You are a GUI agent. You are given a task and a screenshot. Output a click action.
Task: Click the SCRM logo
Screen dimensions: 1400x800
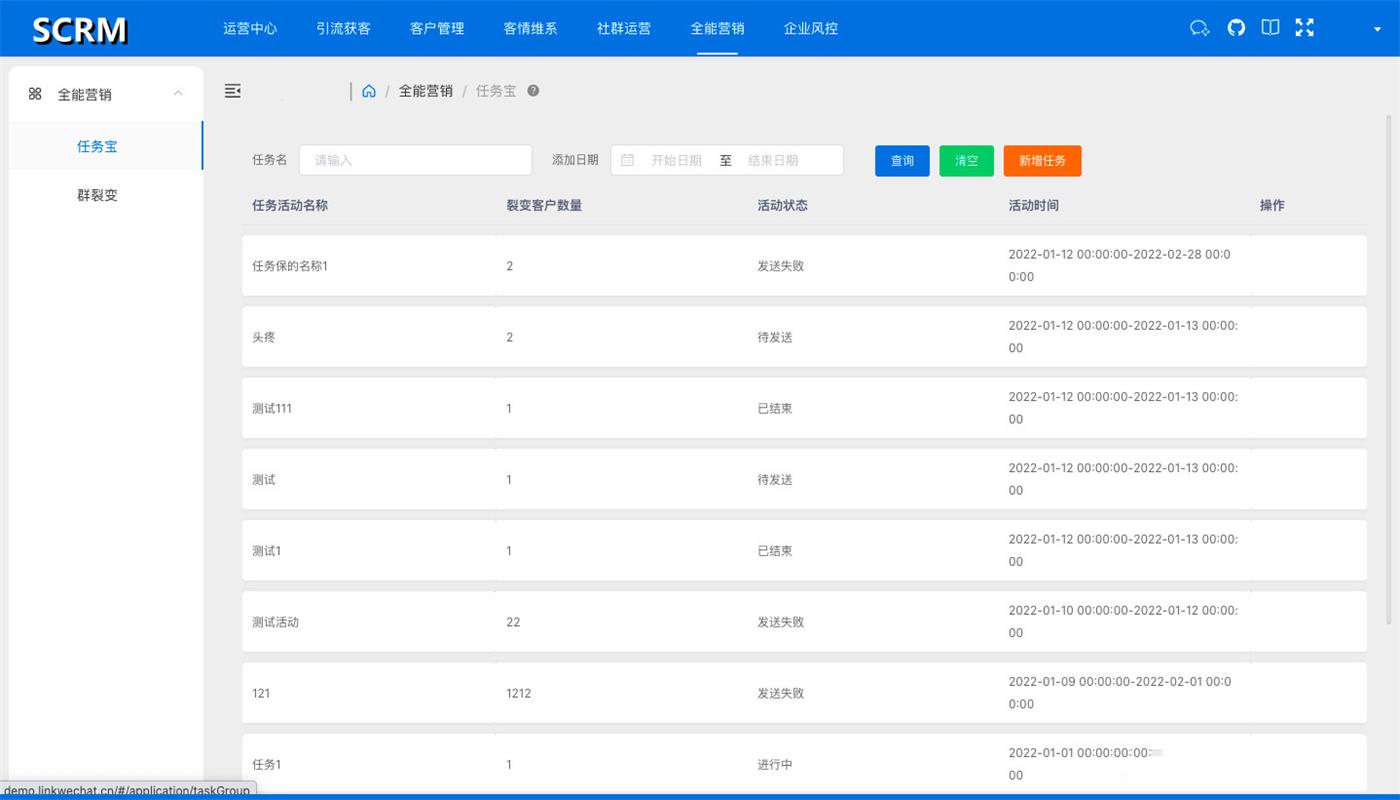click(80, 29)
